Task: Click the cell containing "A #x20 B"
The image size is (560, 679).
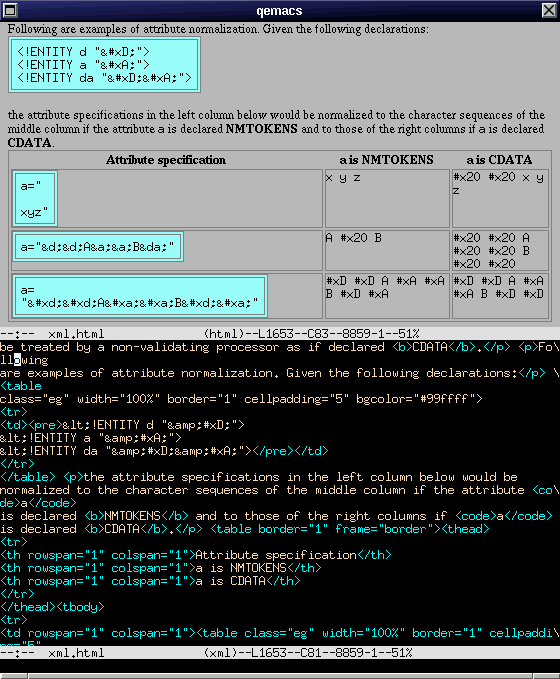Action: (387, 250)
